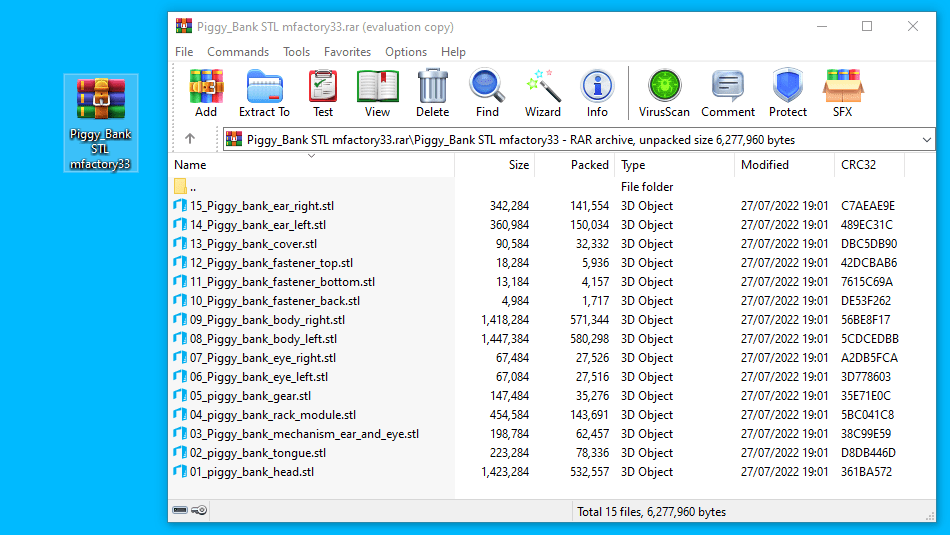This screenshot has height=535, width=950.
Task: Click CRC32 value D8DB446D
Action: pyautogui.click(x=868, y=453)
